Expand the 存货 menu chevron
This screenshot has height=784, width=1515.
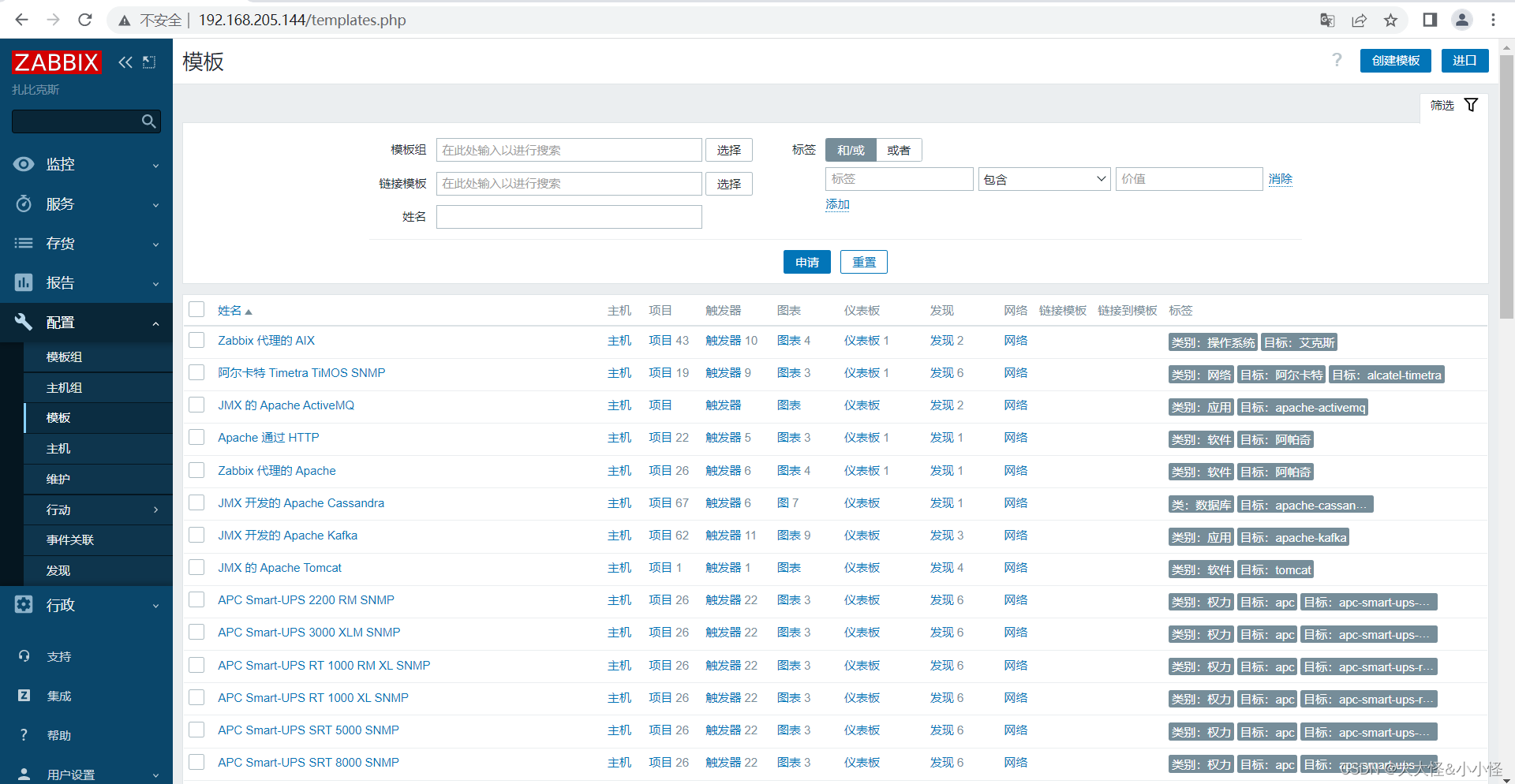(155, 245)
